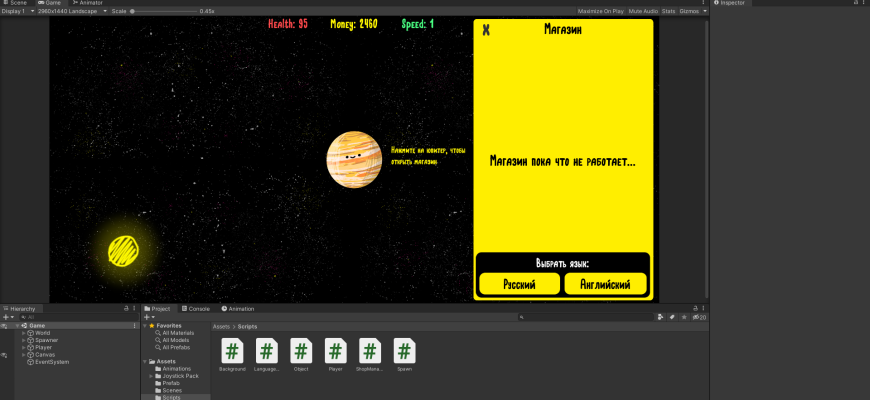Toggle the Stats overlay

pos(669,11)
